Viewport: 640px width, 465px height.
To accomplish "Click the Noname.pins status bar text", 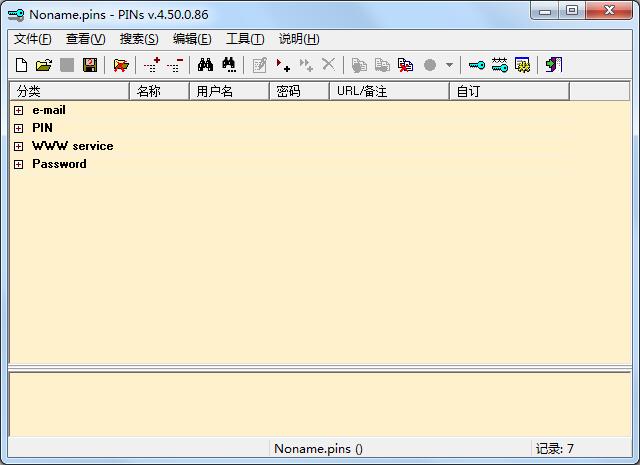I will (318, 449).
